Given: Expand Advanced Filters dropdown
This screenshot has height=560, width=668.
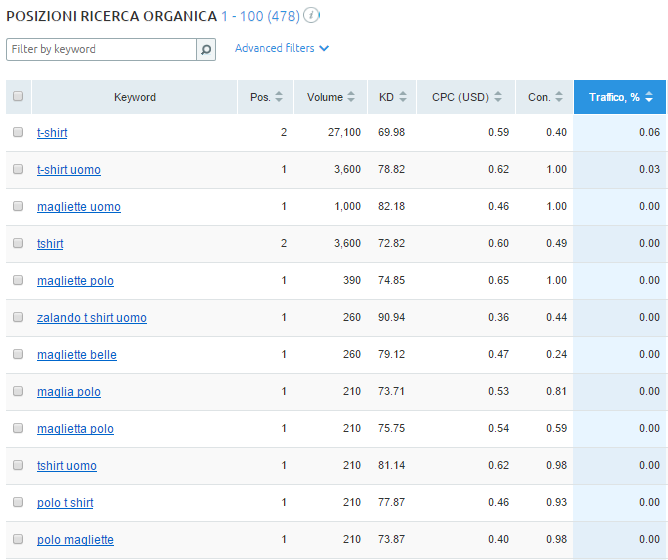Looking at the screenshot, I should pos(282,48).
